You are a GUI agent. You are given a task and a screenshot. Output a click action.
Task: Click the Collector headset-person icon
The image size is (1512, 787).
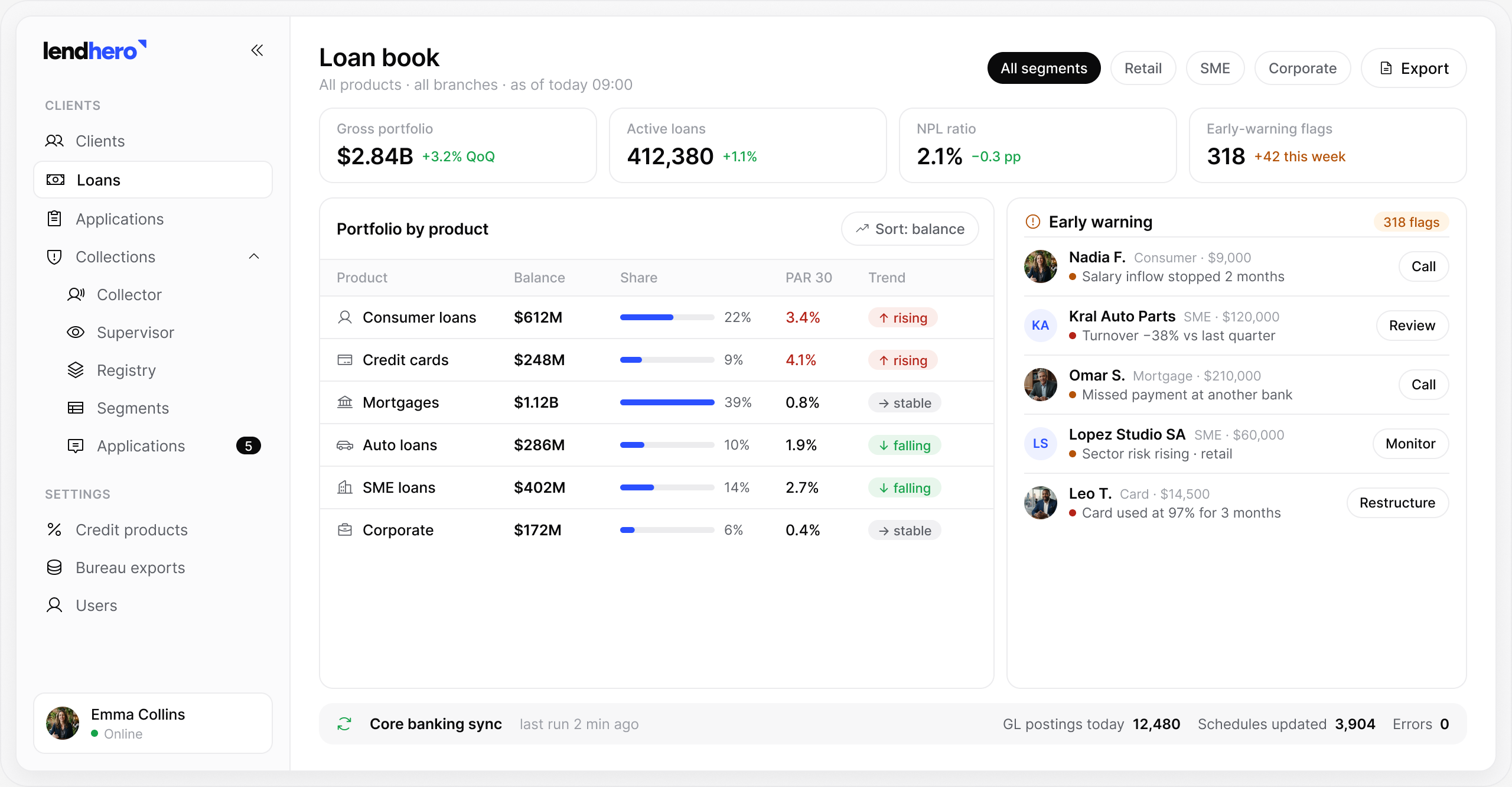(76, 294)
